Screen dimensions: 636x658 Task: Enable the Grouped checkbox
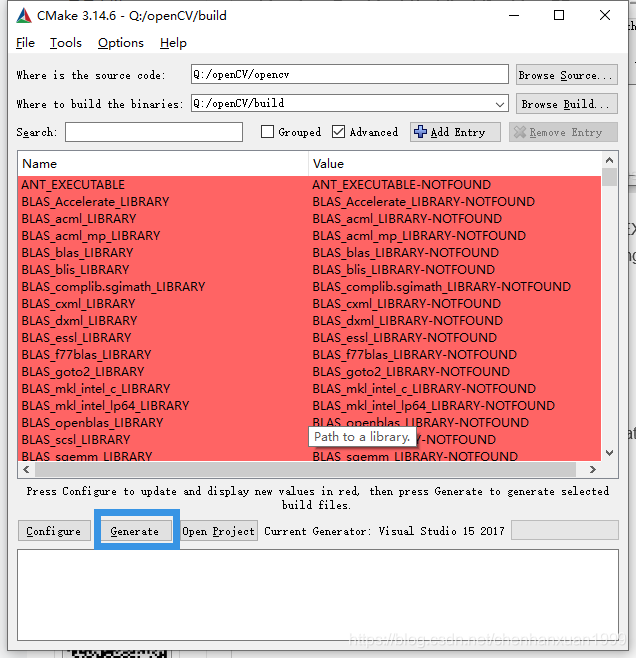click(x=267, y=132)
